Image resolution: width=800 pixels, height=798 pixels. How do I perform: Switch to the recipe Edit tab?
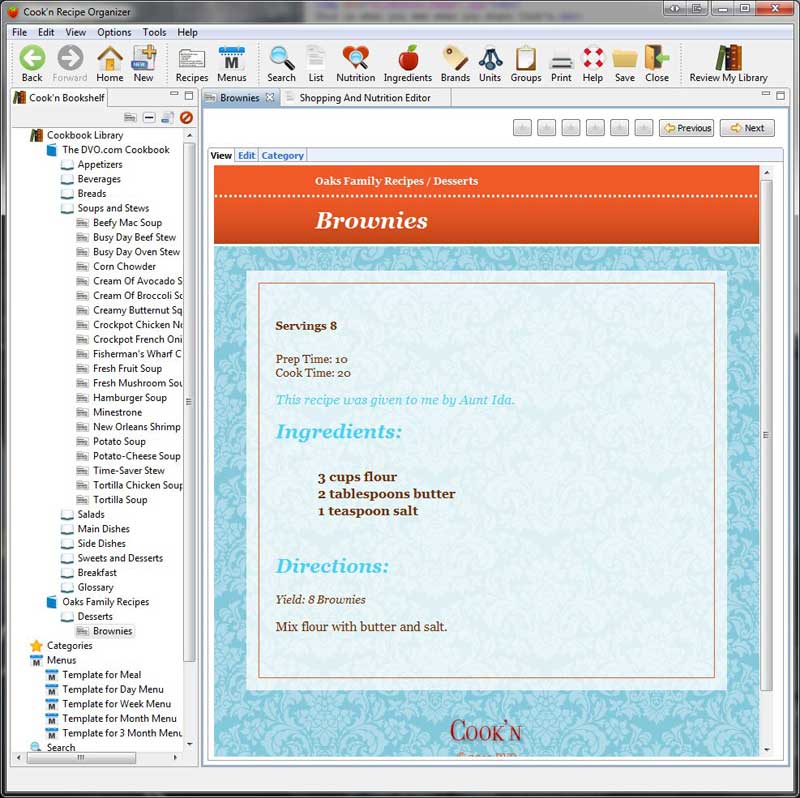click(x=246, y=155)
